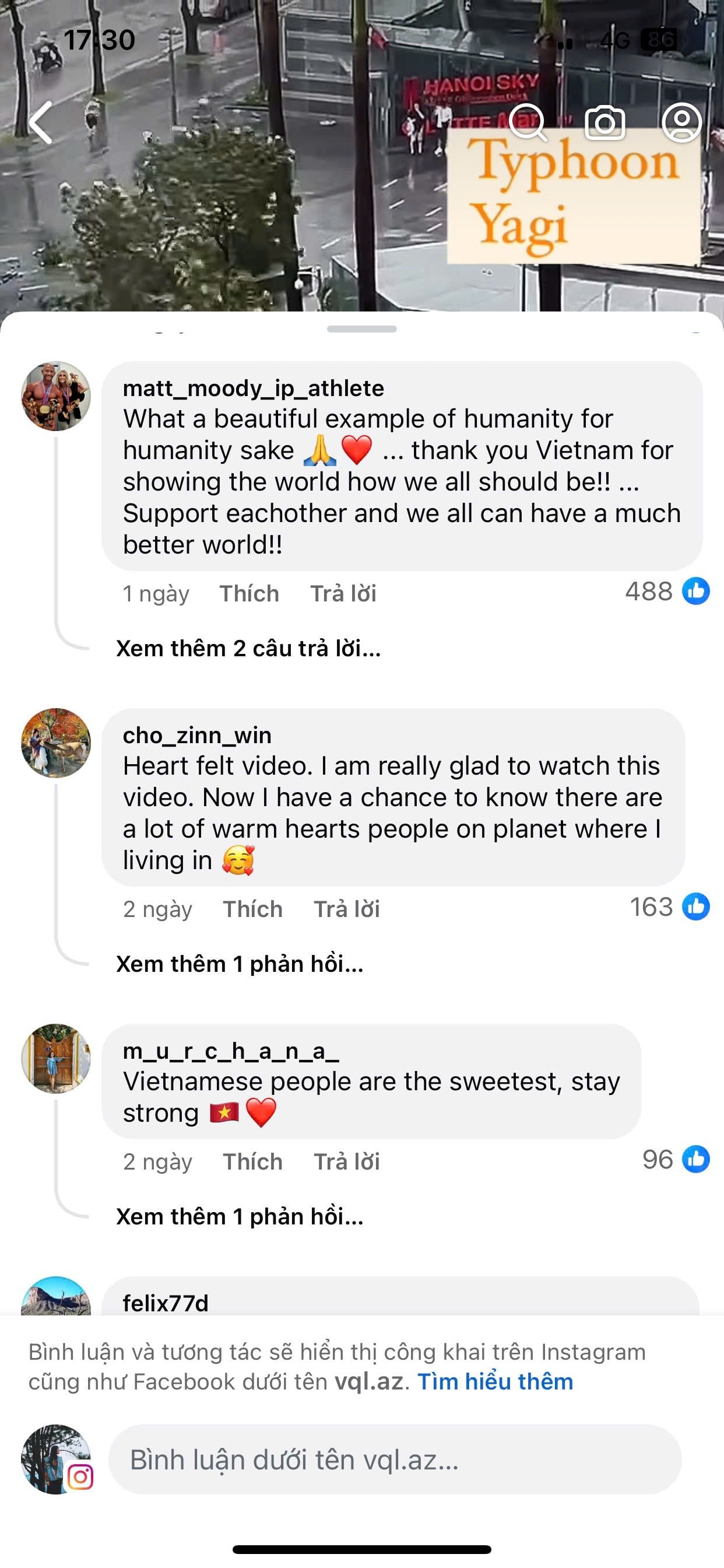
Task: Open matt_moody_ip_athlete's profile picture
Action: (x=56, y=396)
